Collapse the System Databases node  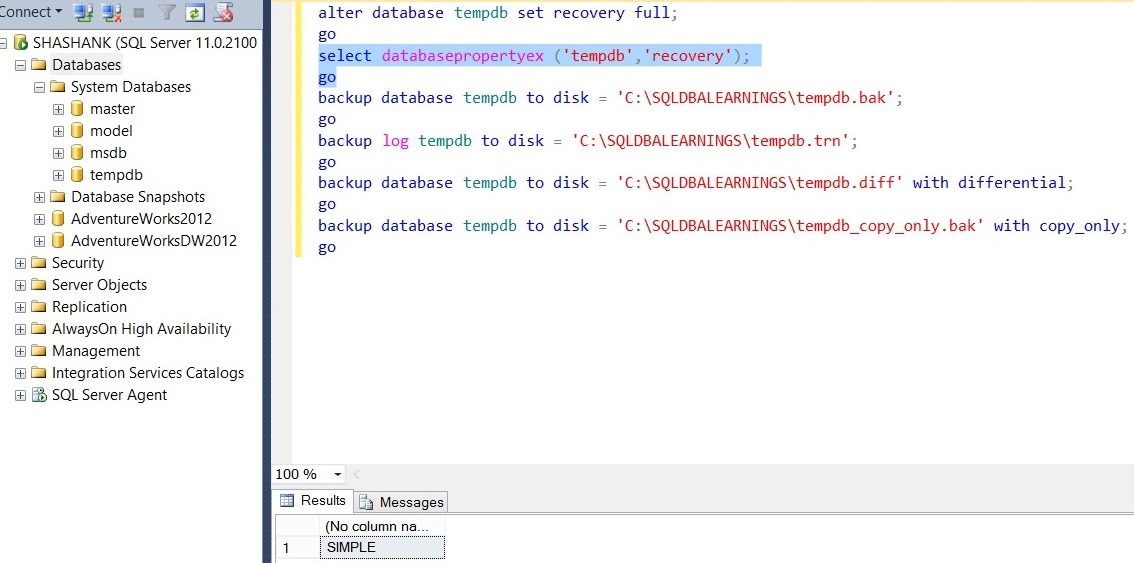point(39,87)
